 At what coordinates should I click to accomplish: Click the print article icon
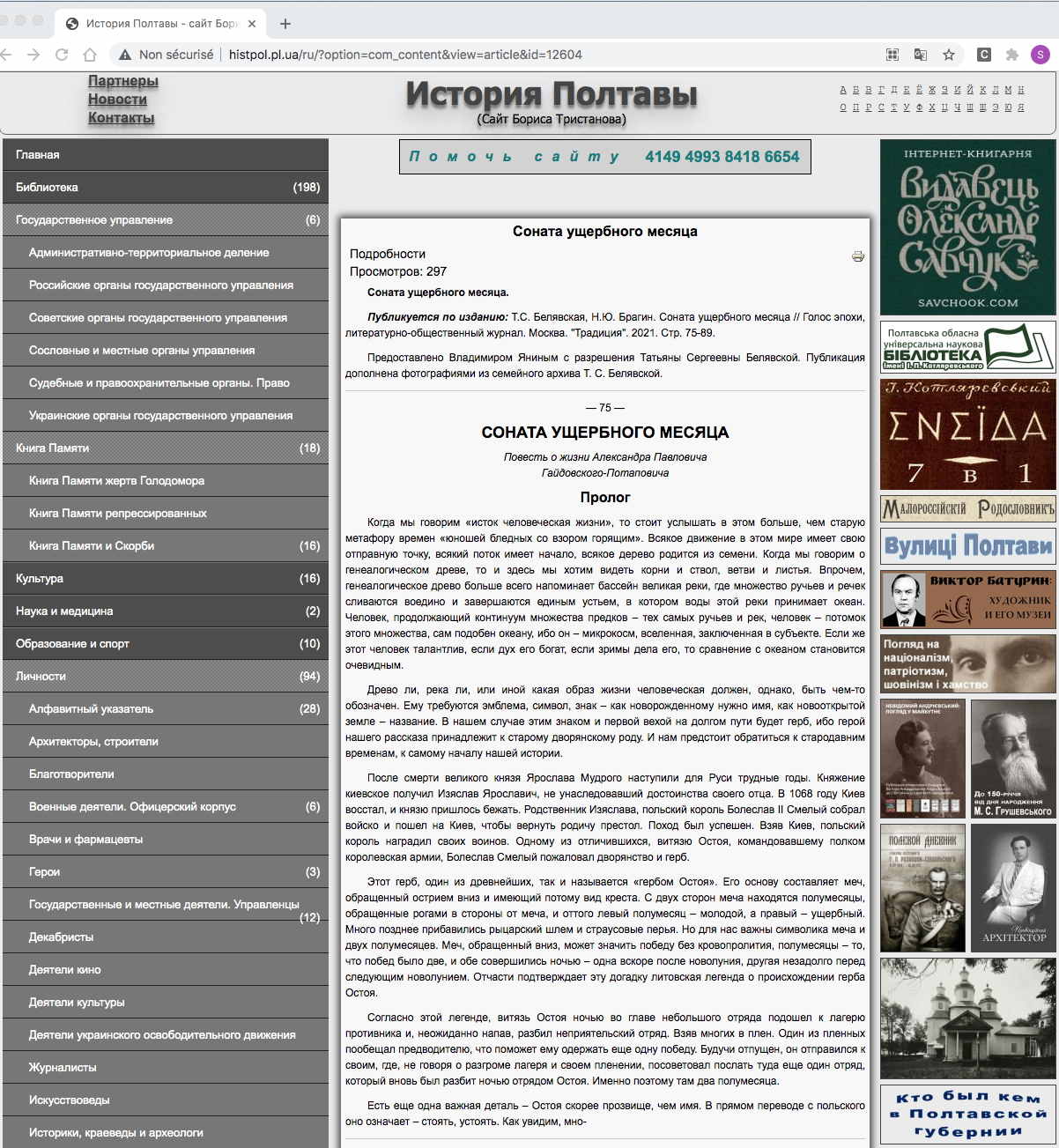[857, 256]
